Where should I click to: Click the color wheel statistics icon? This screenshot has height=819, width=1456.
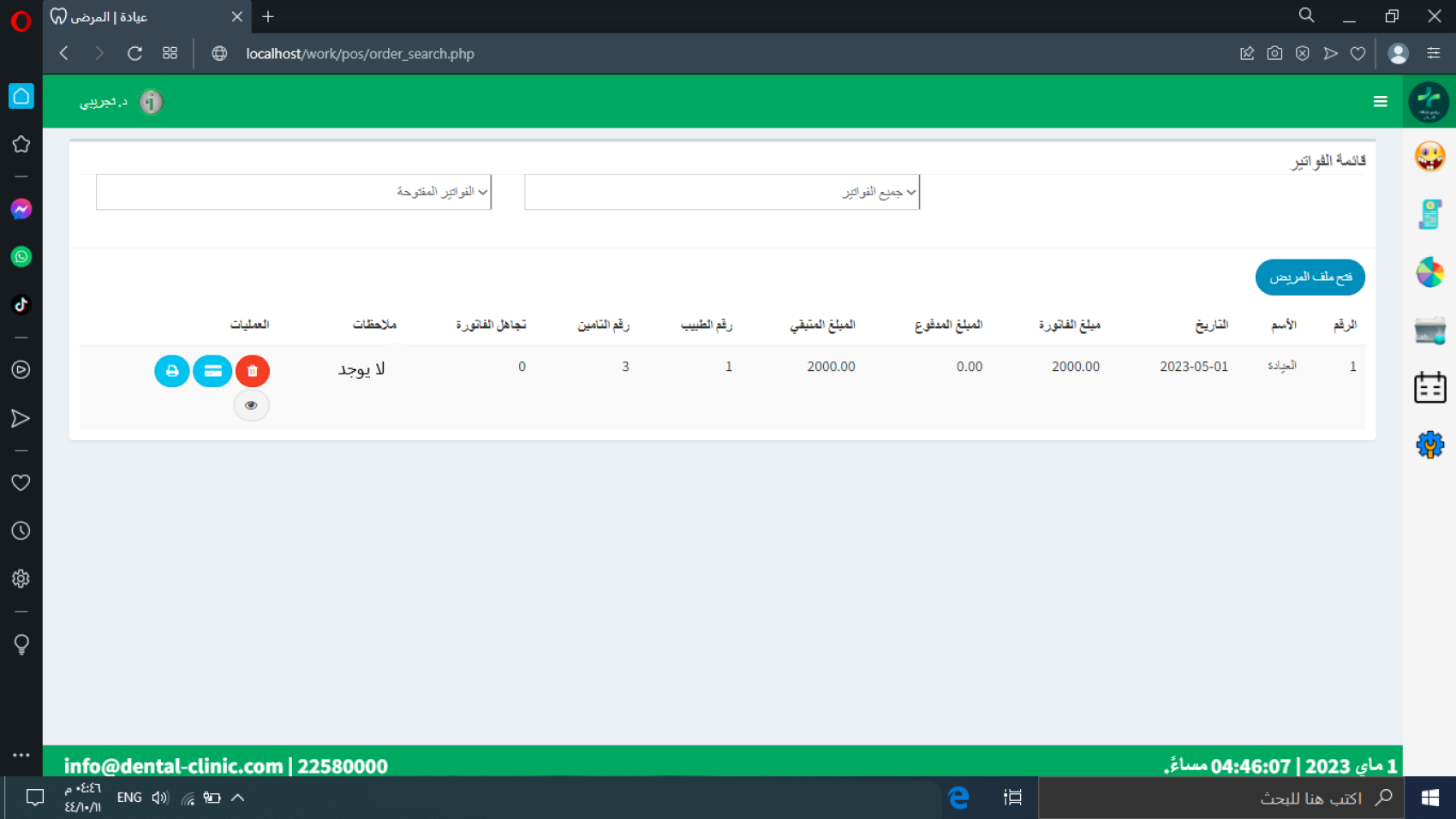pyautogui.click(x=1429, y=272)
